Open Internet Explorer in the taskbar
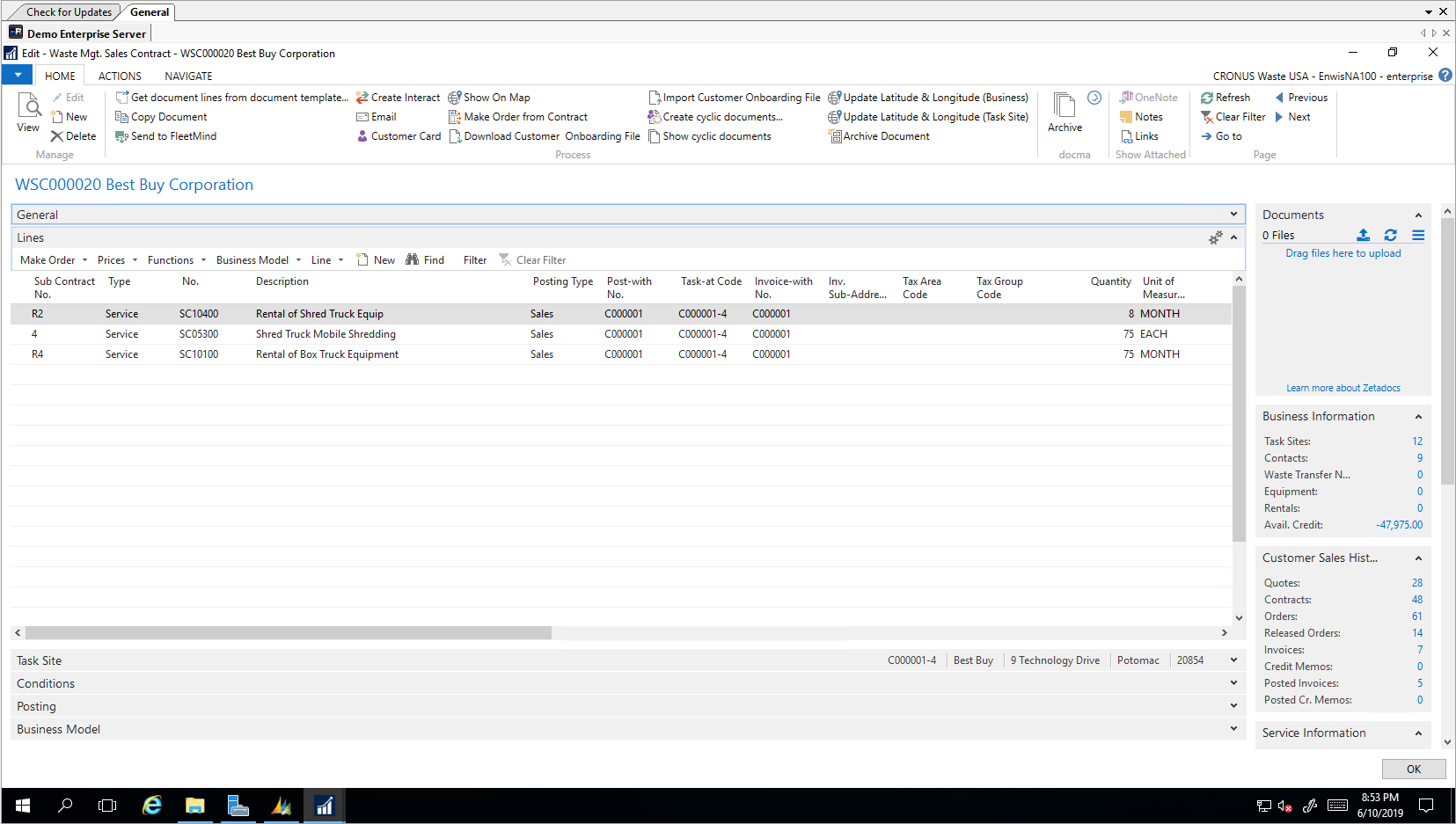This screenshot has width=1456, height=824. tap(151, 806)
